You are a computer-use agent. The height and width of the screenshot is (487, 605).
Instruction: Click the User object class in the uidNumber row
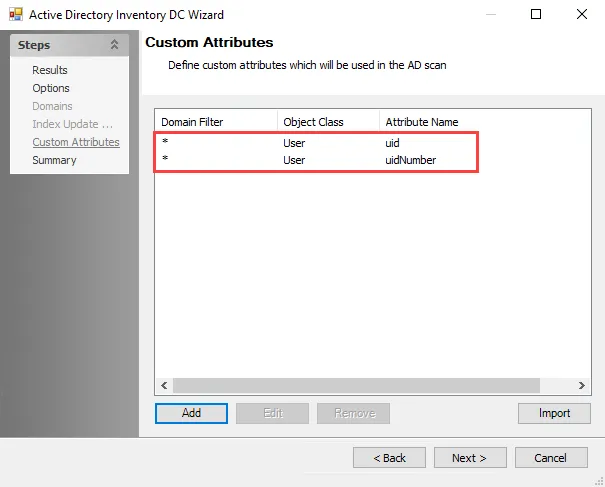pyautogui.click(x=294, y=160)
